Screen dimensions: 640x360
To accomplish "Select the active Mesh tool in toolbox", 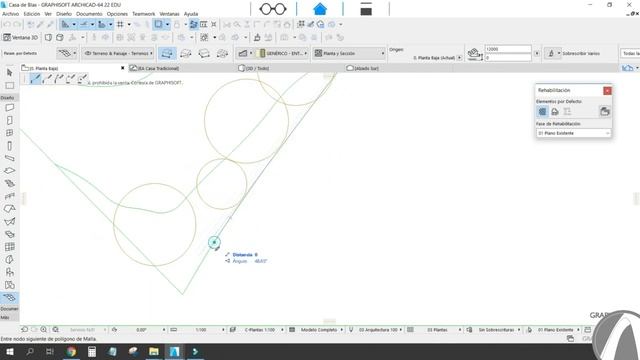I will [9, 298].
